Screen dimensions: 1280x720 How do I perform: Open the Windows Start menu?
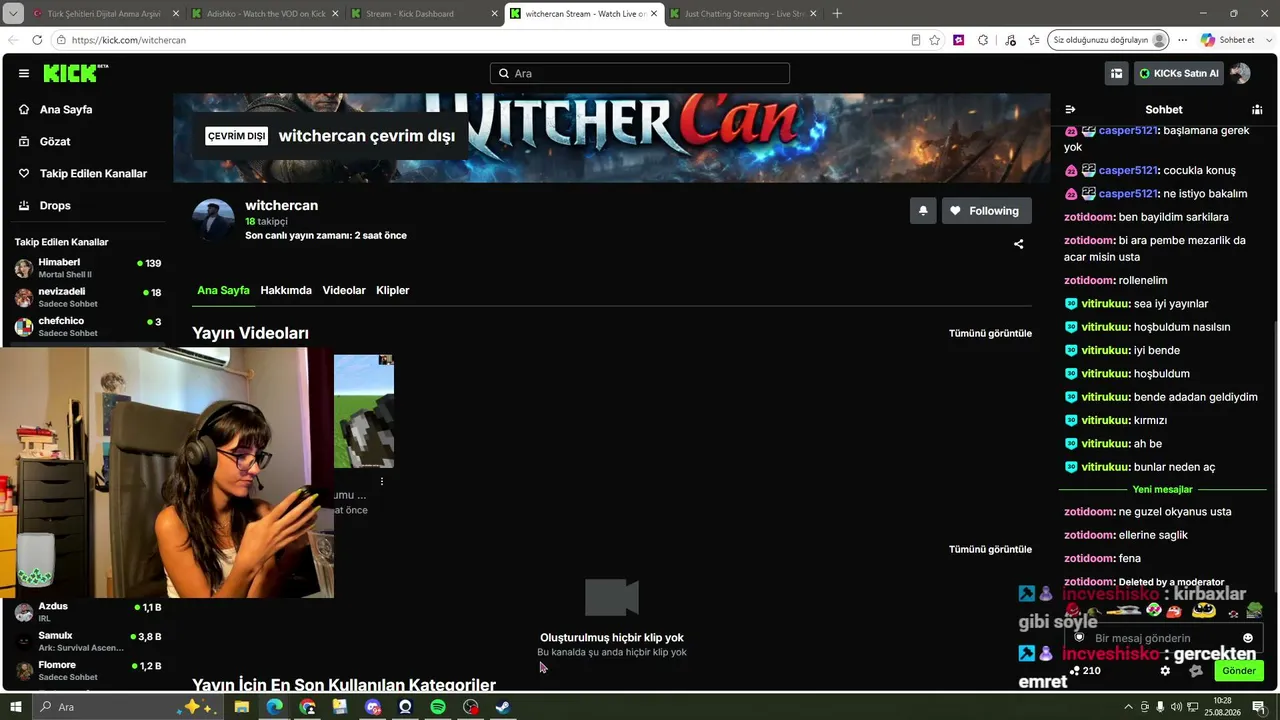(x=16, y=707)
